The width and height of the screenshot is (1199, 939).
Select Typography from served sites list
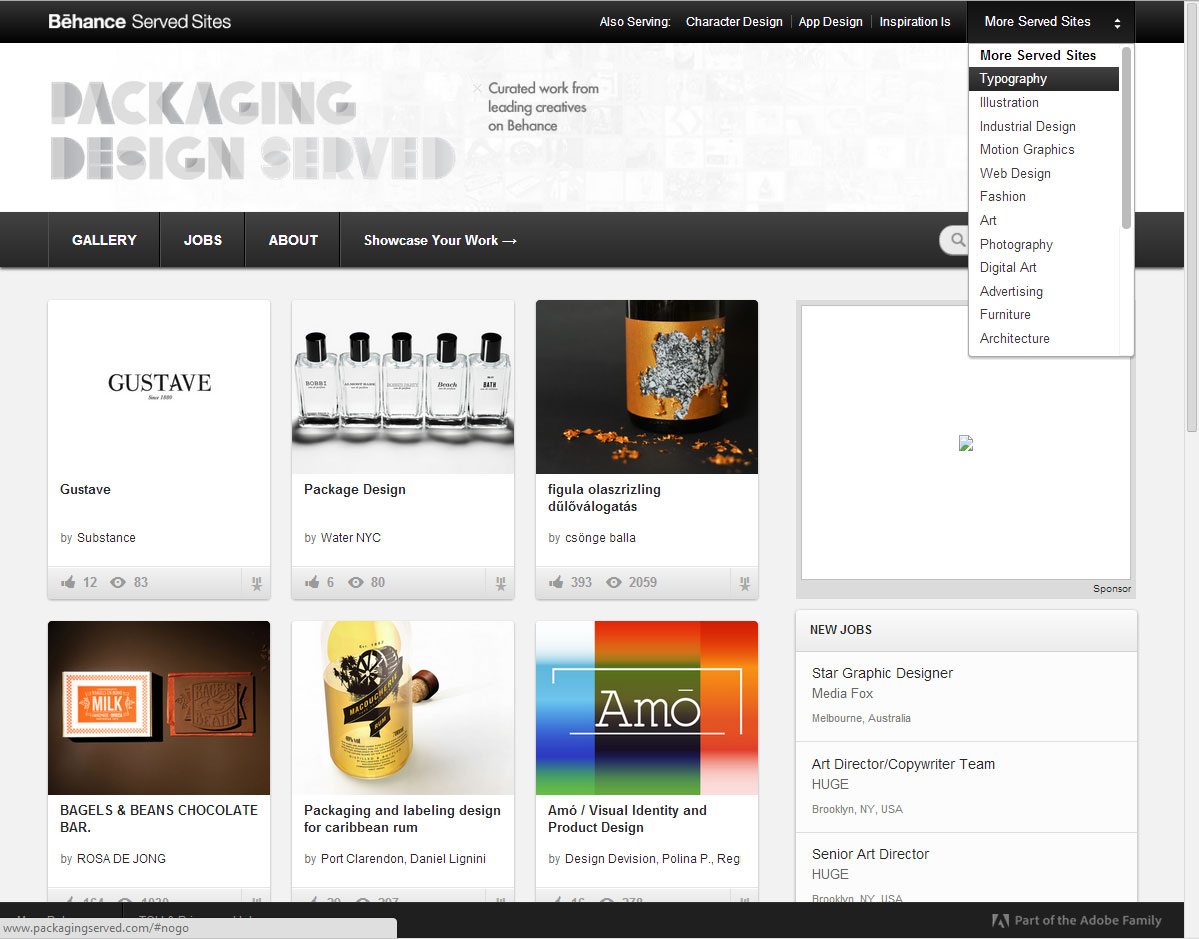pyautogui.click(x=1043, y=79)
